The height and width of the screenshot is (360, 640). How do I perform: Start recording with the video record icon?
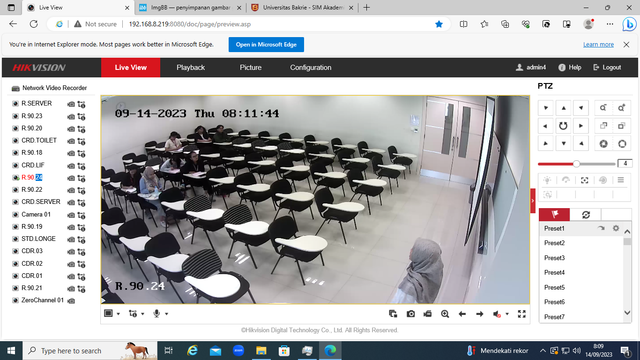[428, 314]
